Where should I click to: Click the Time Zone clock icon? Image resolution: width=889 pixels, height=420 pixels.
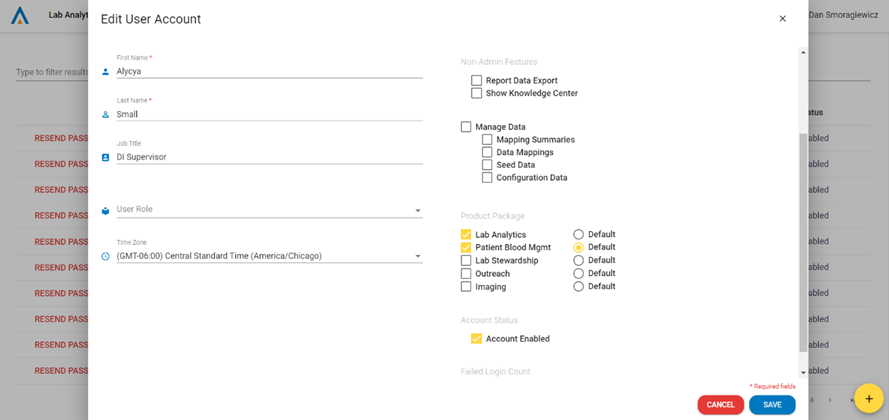pos(106,256)
